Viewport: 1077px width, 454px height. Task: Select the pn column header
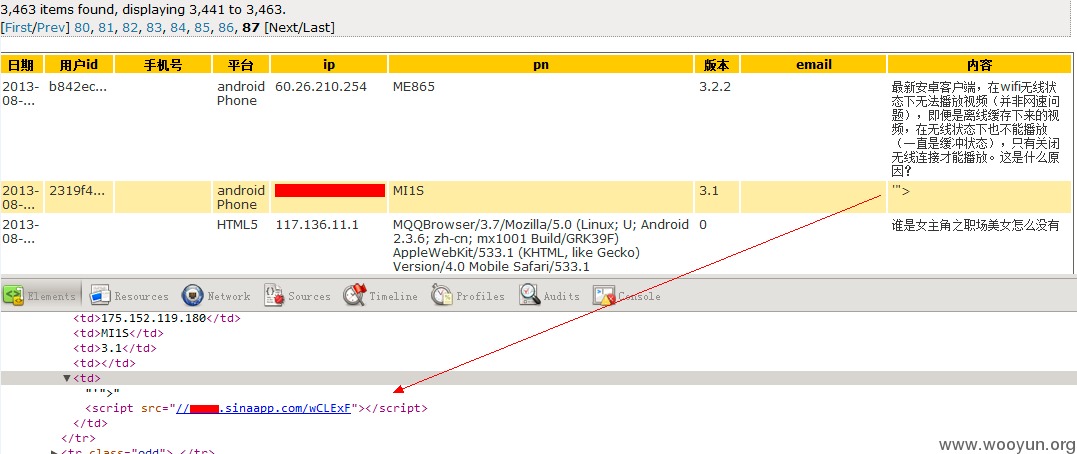coord(541,65)
